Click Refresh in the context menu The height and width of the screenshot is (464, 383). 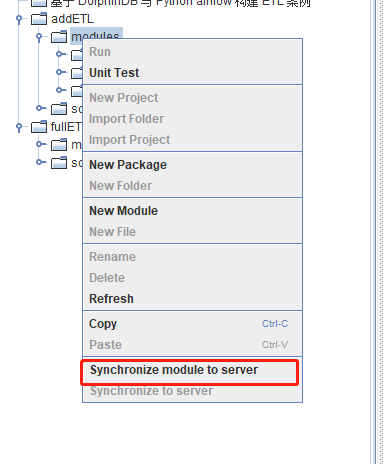click(x=192, y=299)
